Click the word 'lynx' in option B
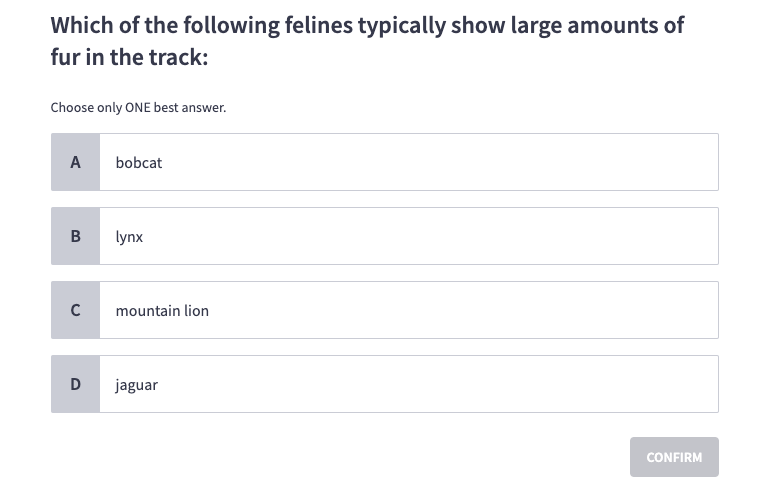Viewport: 776px width, 491px height. [130, 237]
